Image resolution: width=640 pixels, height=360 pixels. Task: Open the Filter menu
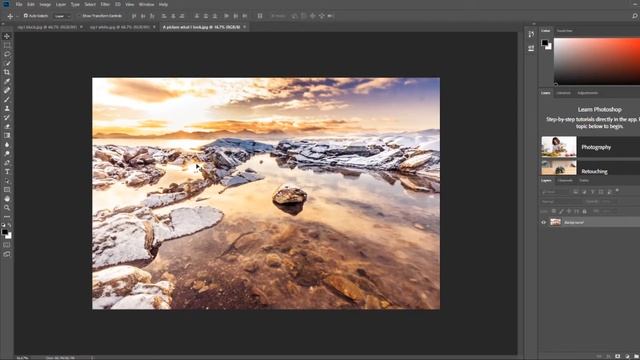pos(105,4)
